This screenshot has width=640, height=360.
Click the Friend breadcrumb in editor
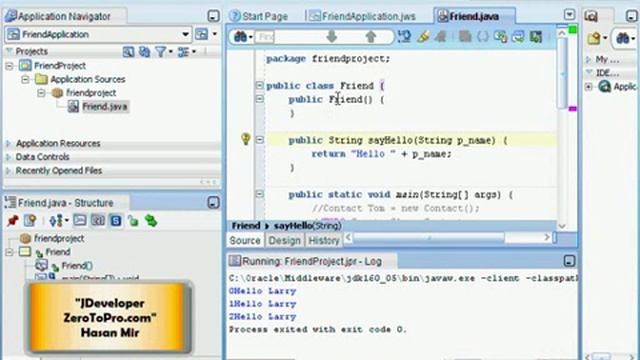click(x=246, y=226)
